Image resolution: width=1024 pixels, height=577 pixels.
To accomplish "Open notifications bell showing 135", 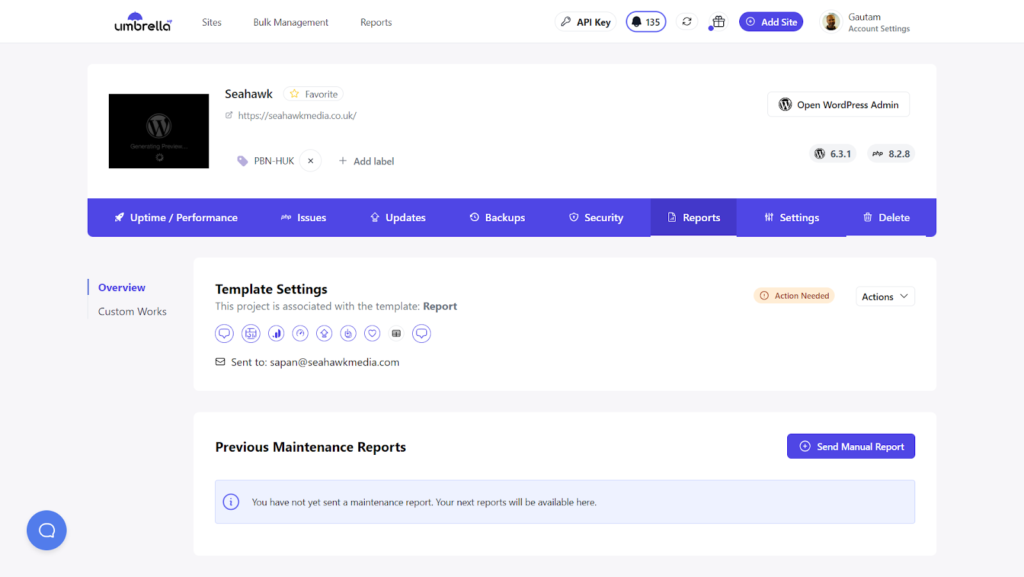I will point(646,22).
